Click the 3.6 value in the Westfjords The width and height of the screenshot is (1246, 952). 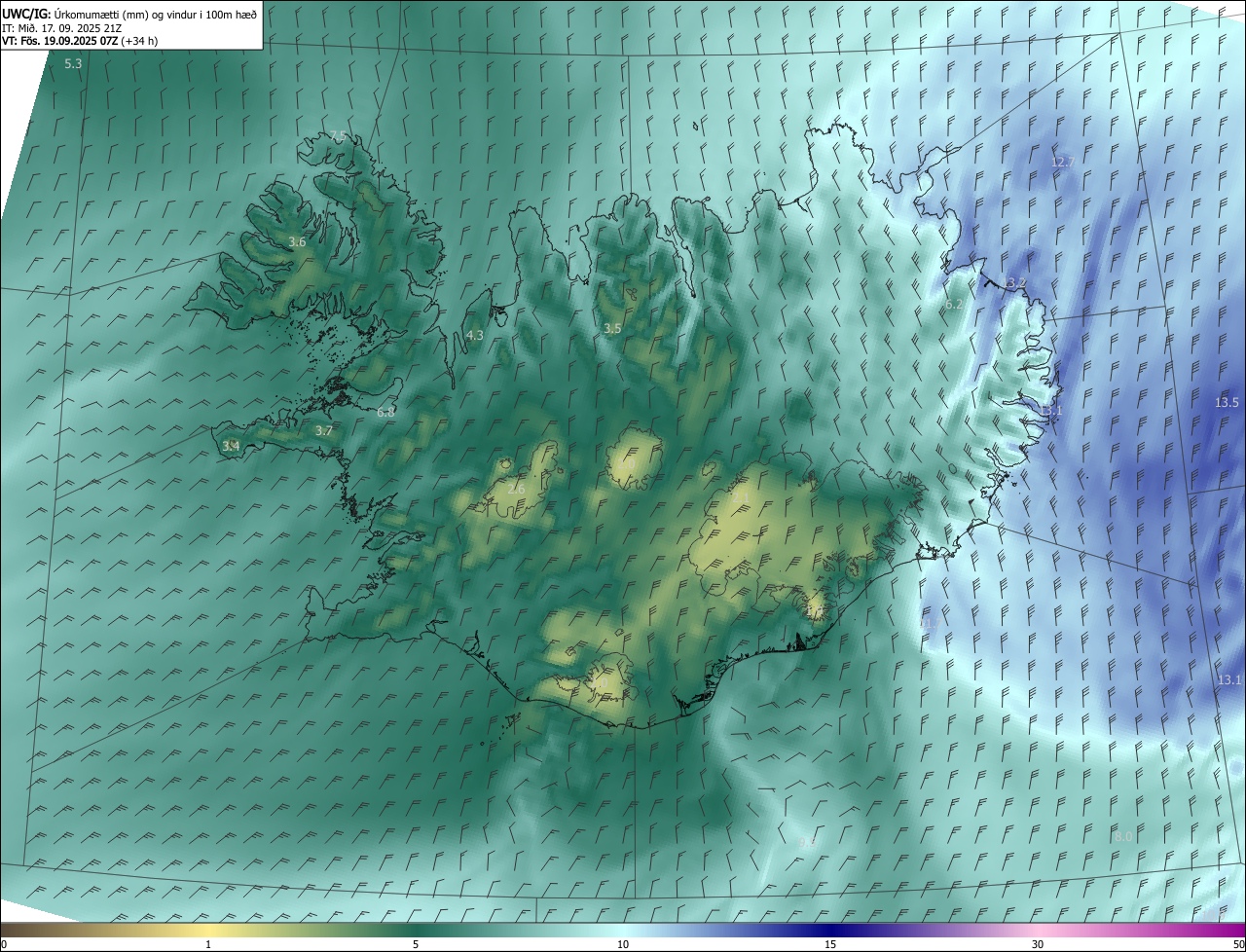pyautogui.click(x=297, y=242)
